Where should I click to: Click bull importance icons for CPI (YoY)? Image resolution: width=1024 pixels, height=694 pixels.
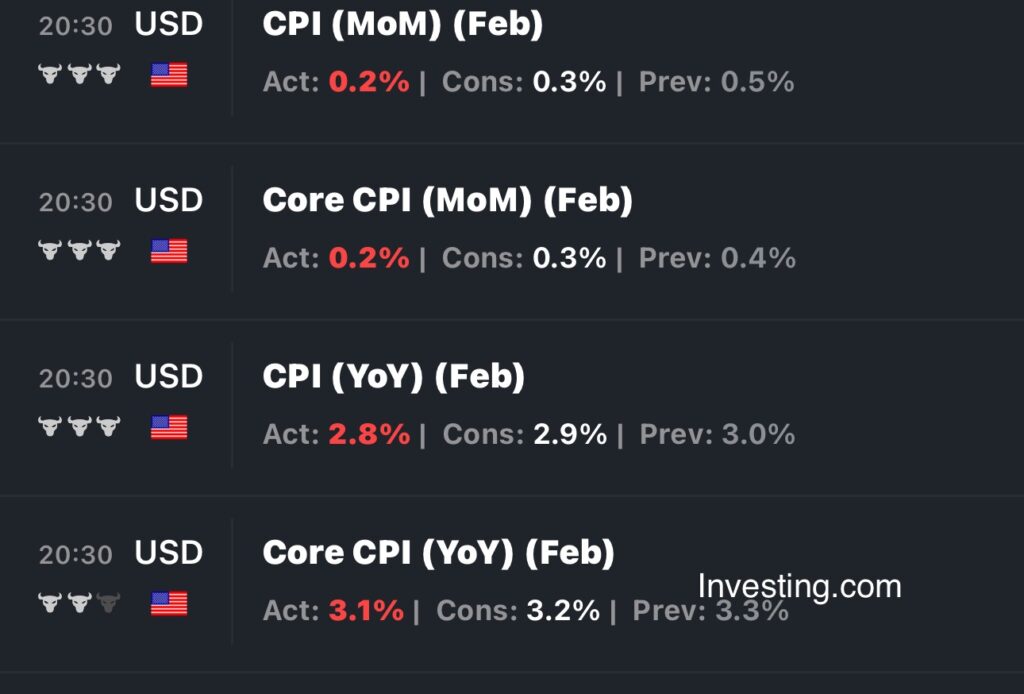click(x=78, y=427)
